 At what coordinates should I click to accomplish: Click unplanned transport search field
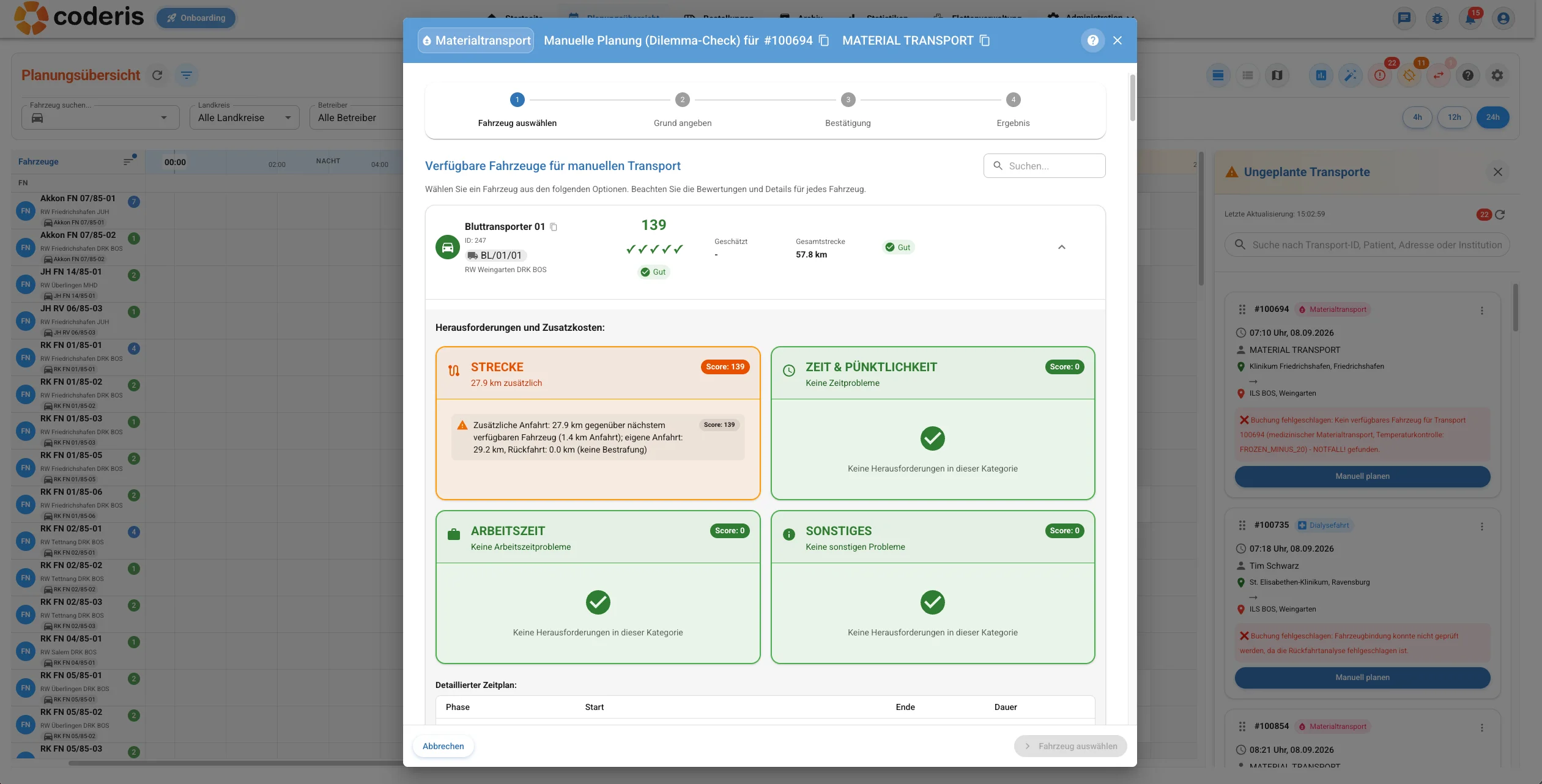tap(1367, 245)
